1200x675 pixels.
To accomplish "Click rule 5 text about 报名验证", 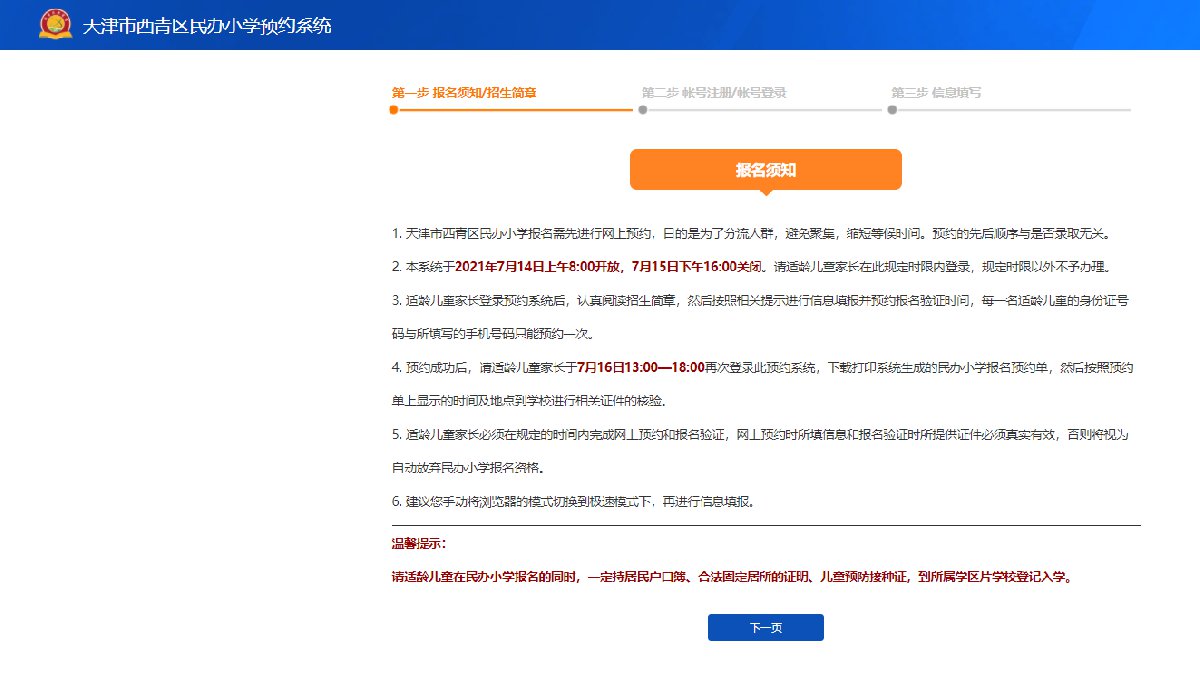I will pyautogui.click(x=762, y=451).
